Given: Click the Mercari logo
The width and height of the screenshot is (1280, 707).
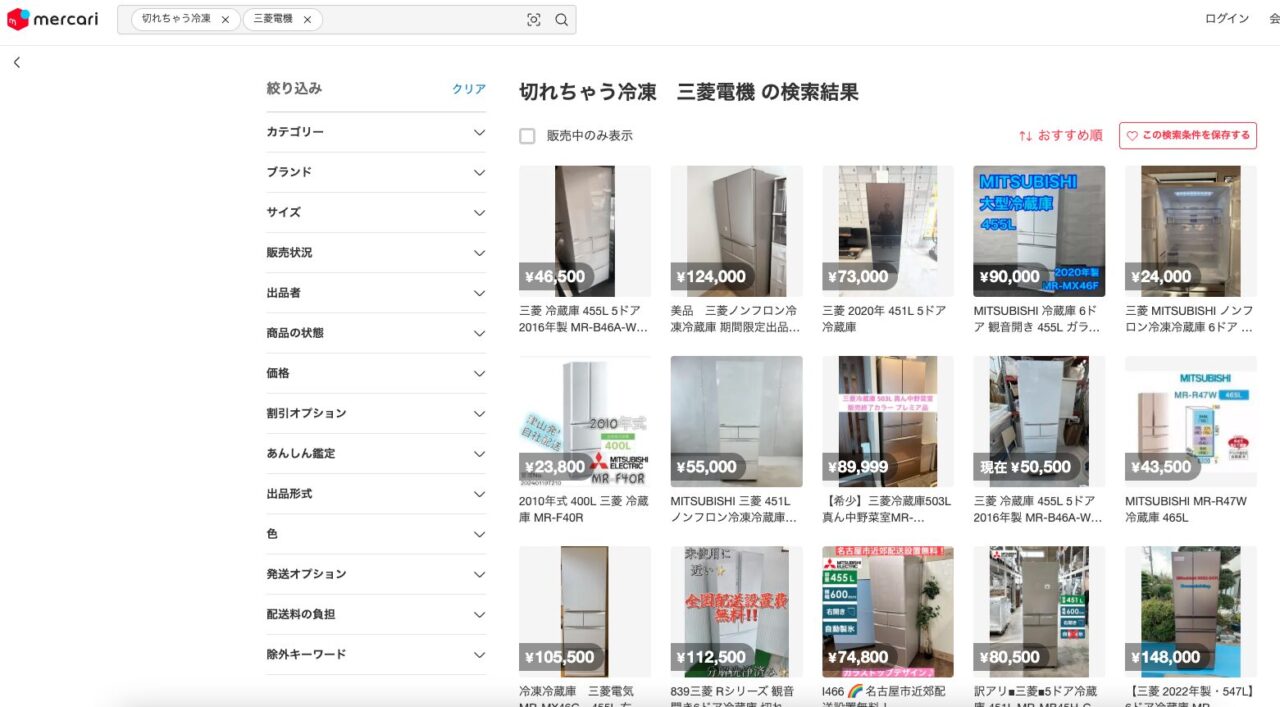Looking at the screenshot, I should [x=52, y=19].
